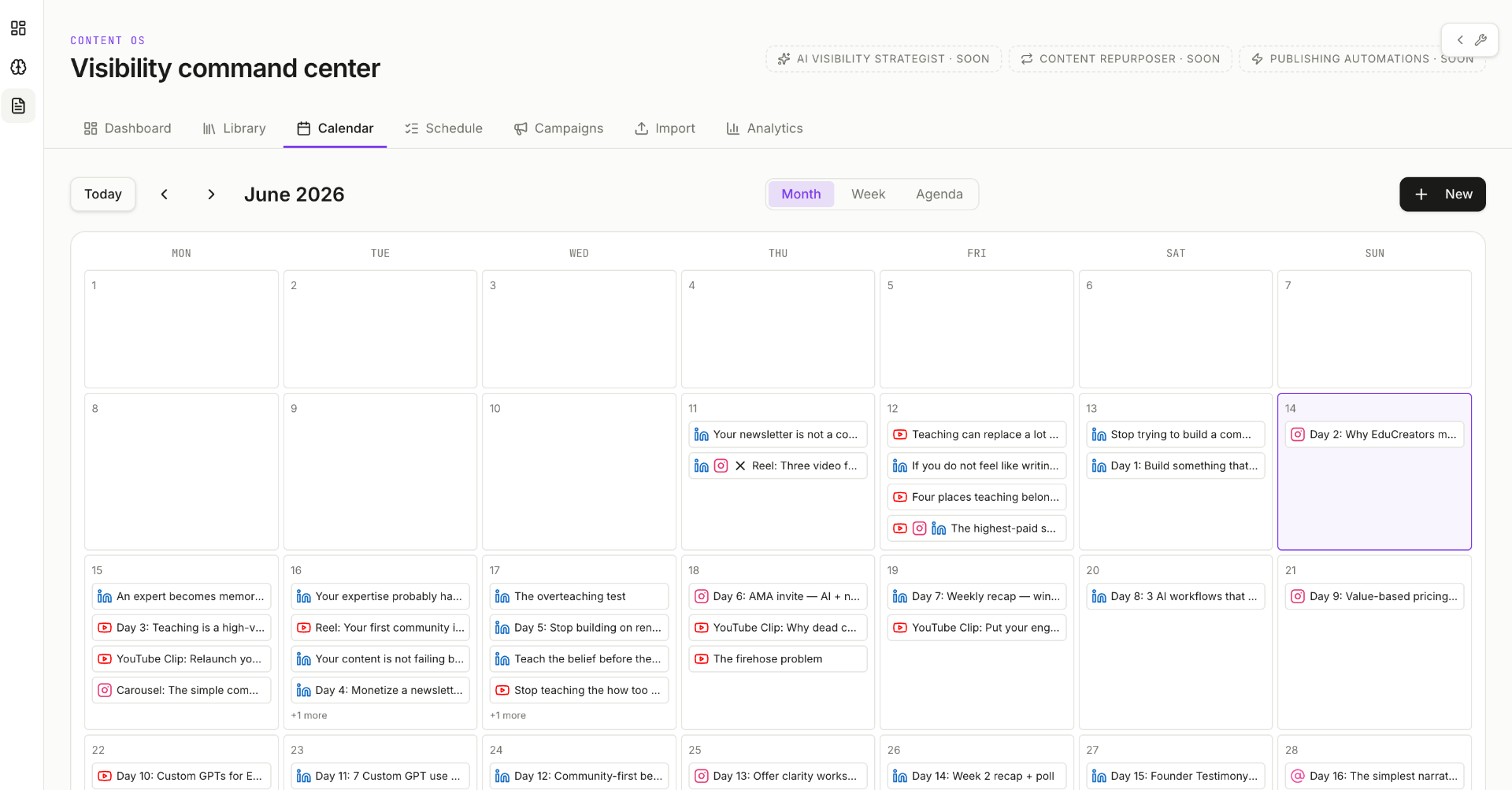Go to next month with right arrow
Image resolution: width=1512 pixels, height=790 pixels.
211,195
